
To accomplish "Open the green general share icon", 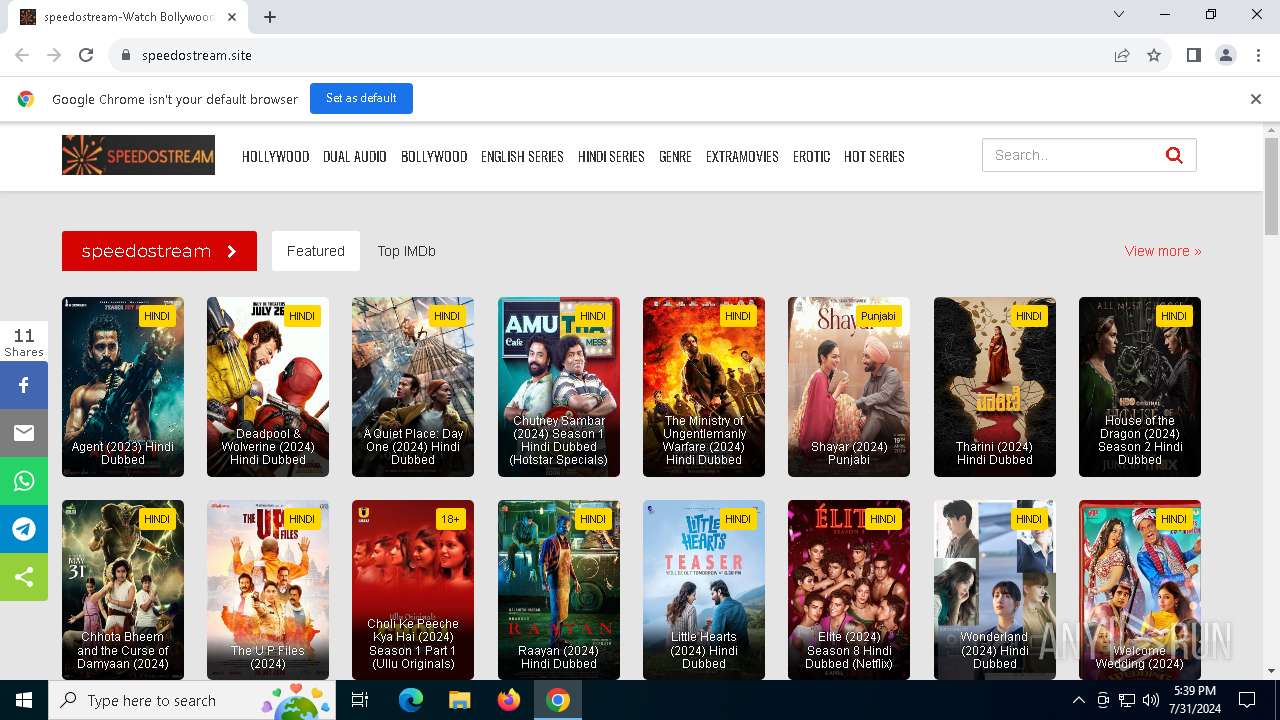I will (24, 577).
